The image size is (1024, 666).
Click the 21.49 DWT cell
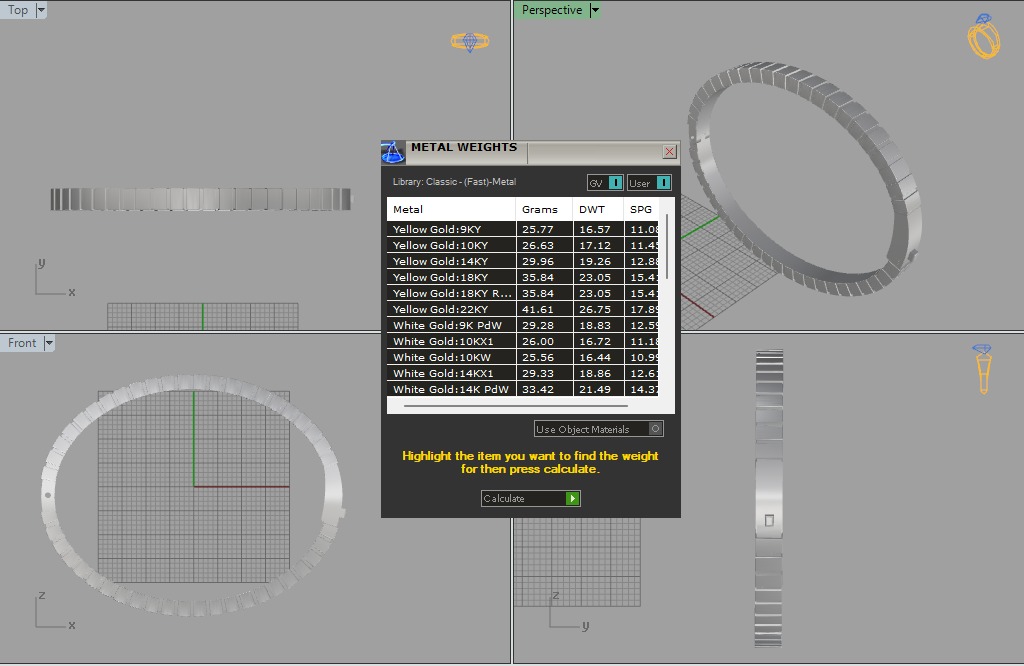coord(599,389)
